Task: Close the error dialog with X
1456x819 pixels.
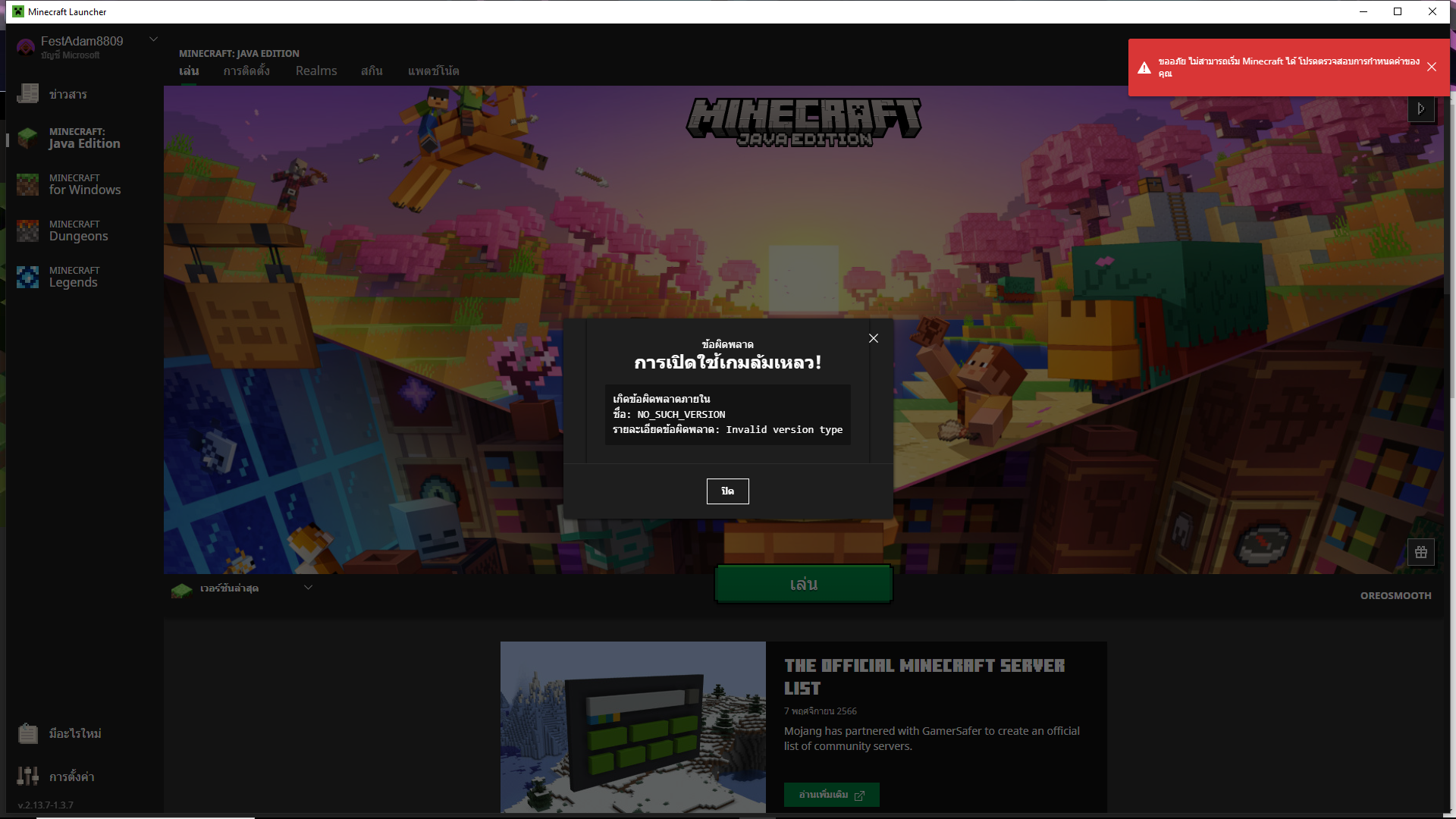Action: (874, 338)
